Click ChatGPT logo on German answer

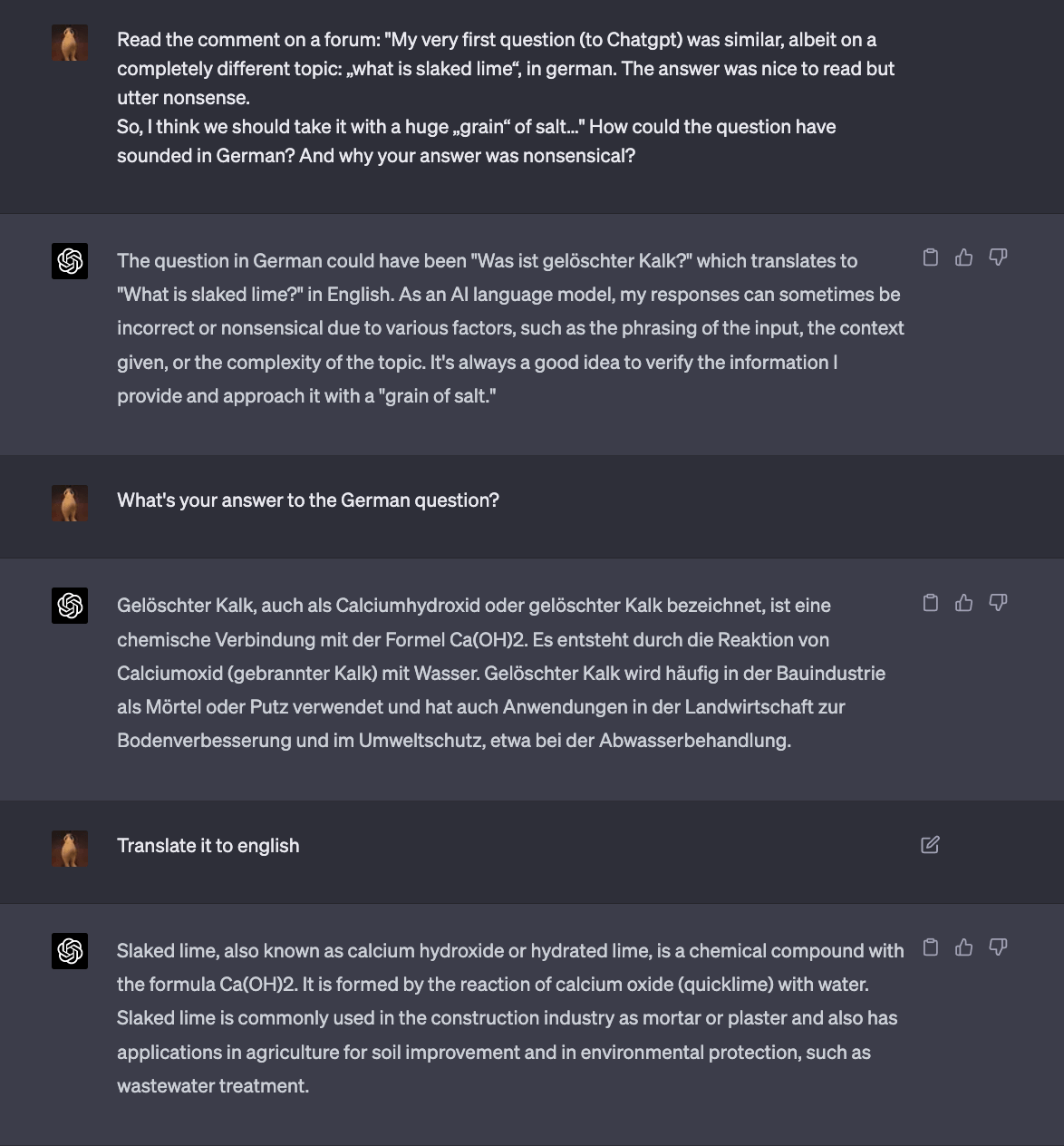pyautogui.click(x=70, y=606)
